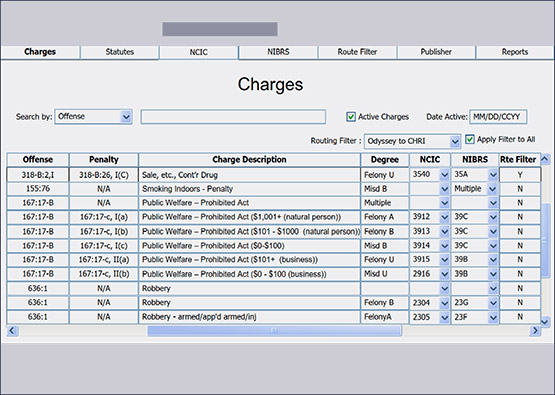Open the NCIC tab

[x=199, y=52]
